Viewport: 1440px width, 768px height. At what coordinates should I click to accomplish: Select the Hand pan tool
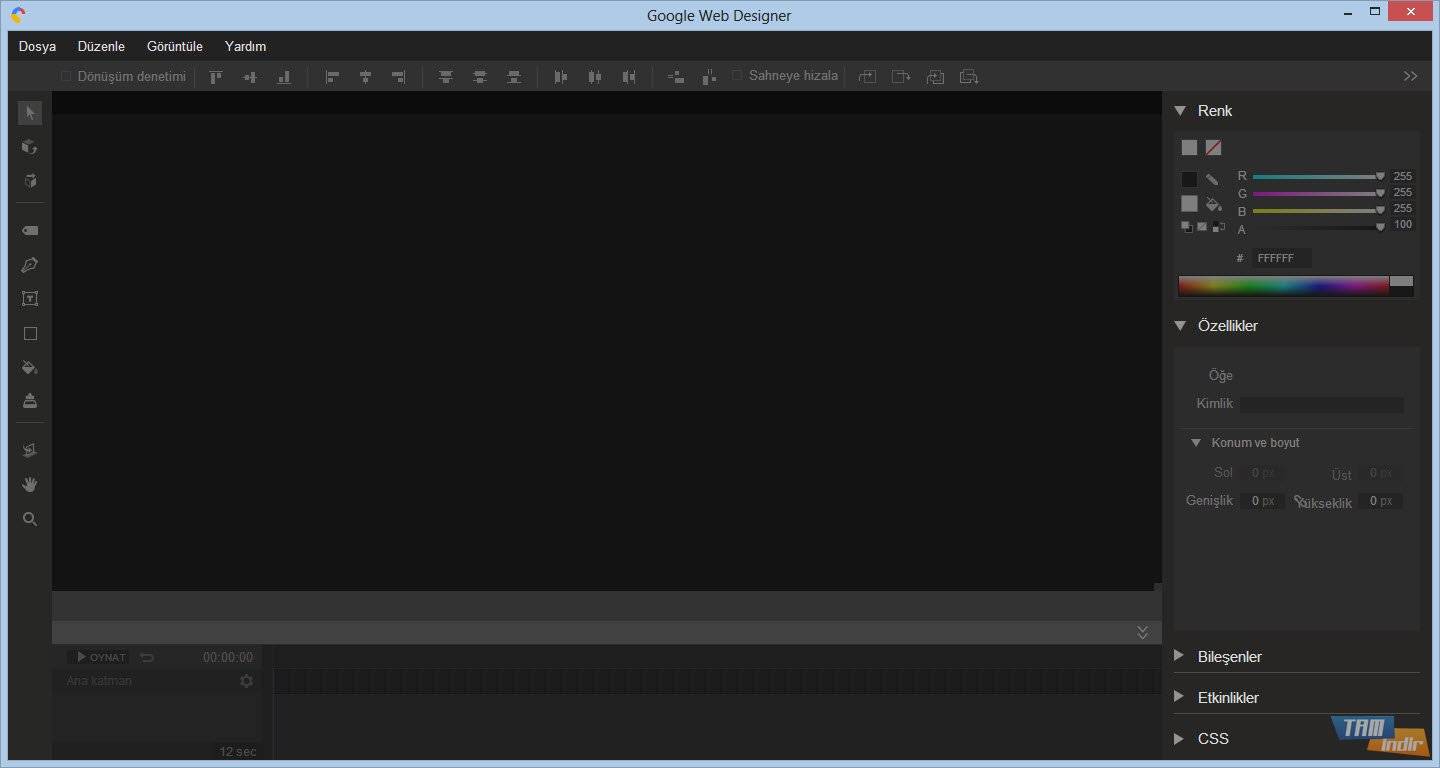30,485
